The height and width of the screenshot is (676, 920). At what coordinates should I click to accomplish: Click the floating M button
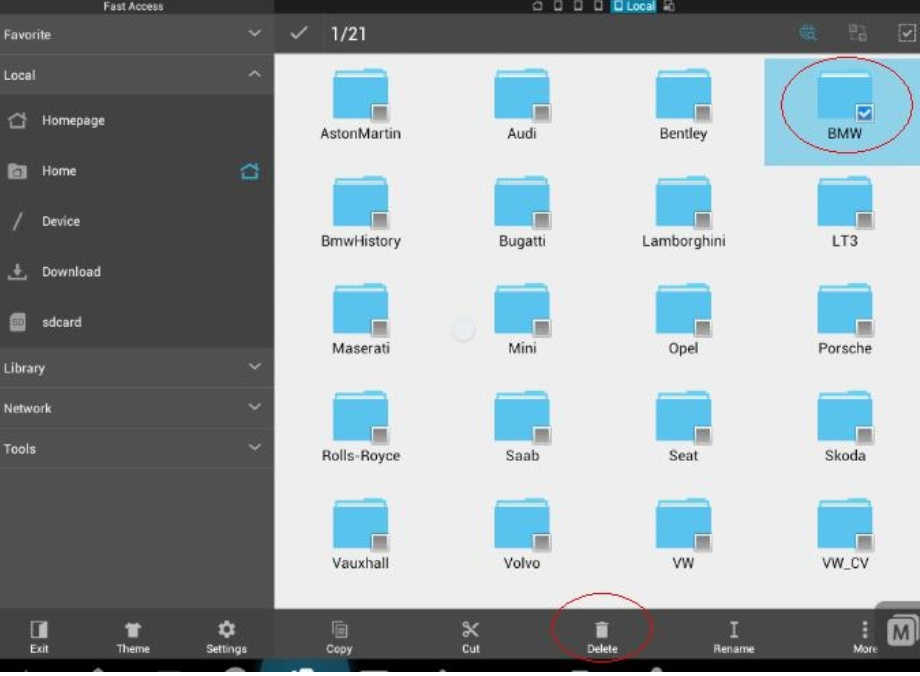coord(901,631)
